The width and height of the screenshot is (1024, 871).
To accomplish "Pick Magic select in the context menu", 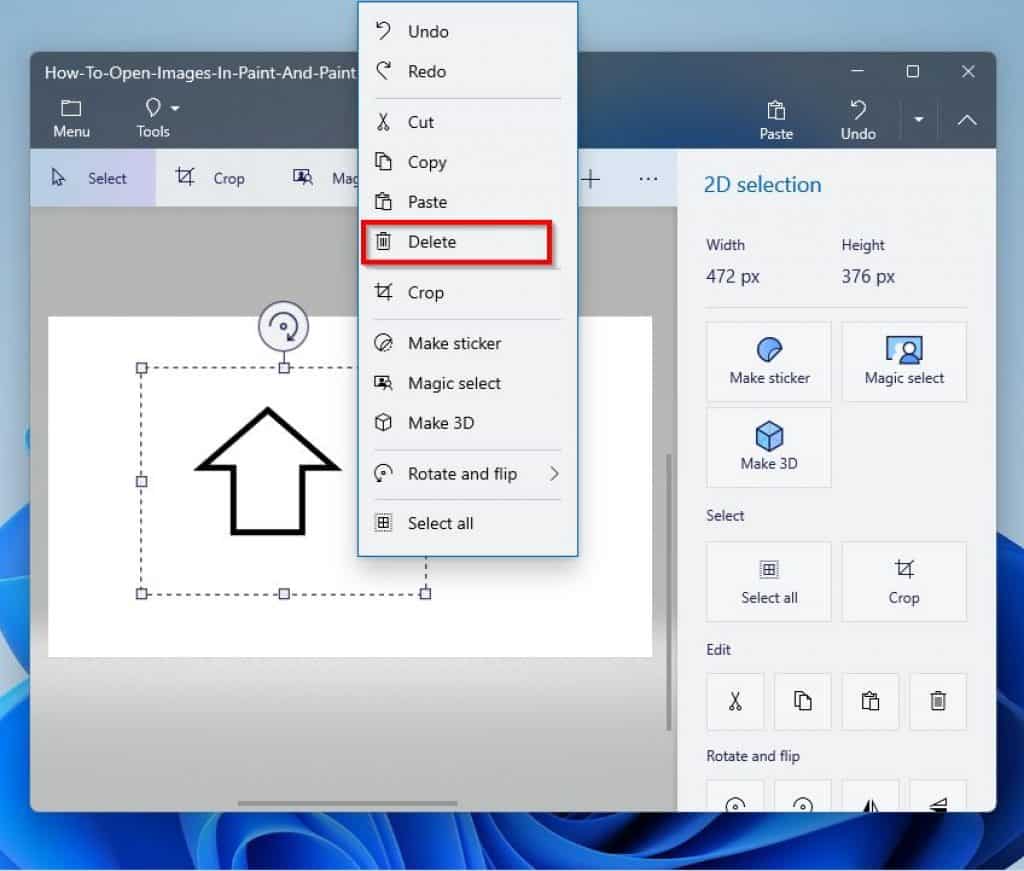I will [x=468, y=383].
